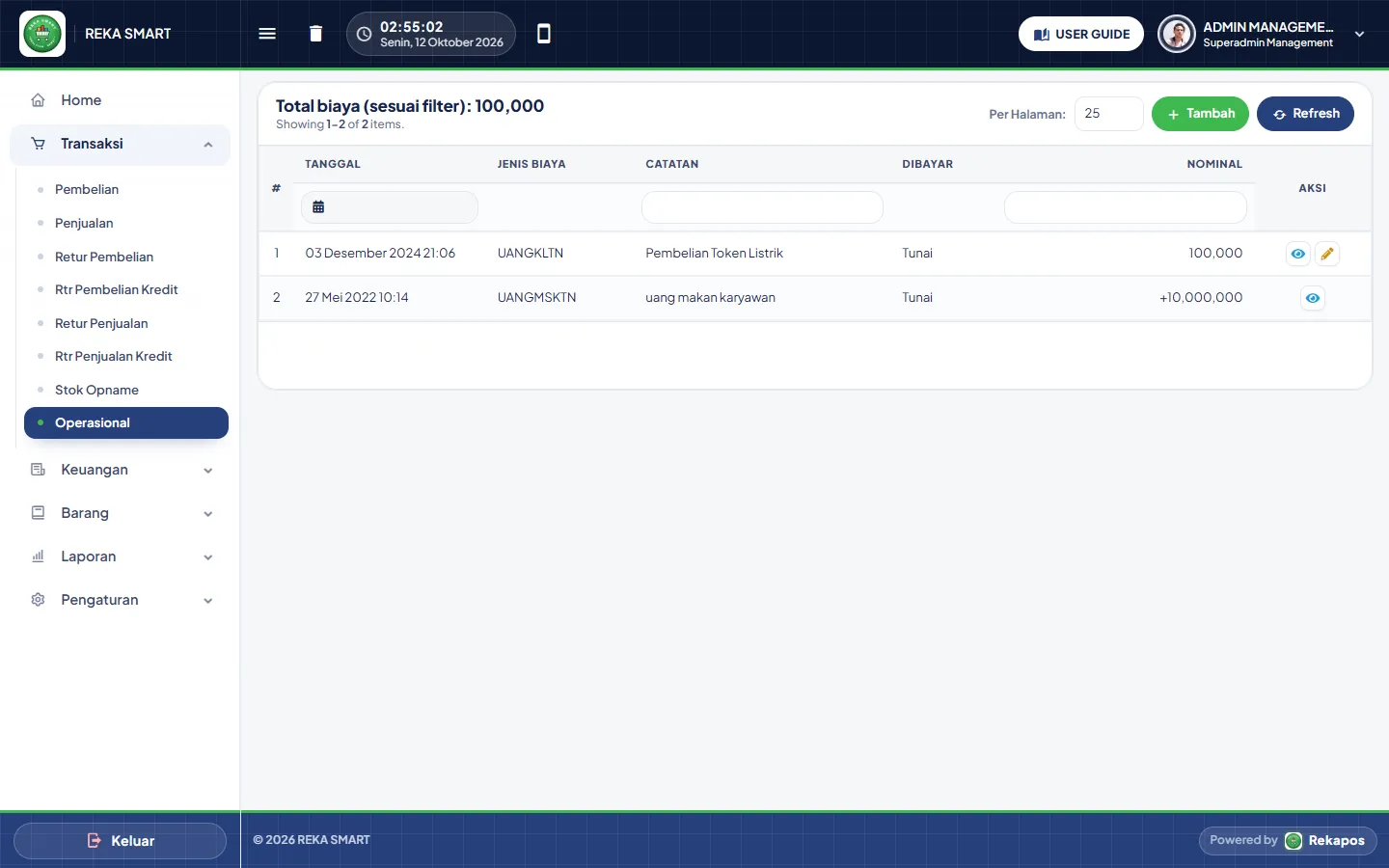Image resolution: width=1389 pixels, height=868 pixels.
Task: Click the Catatan filter text box
Action: click(762, 207)
